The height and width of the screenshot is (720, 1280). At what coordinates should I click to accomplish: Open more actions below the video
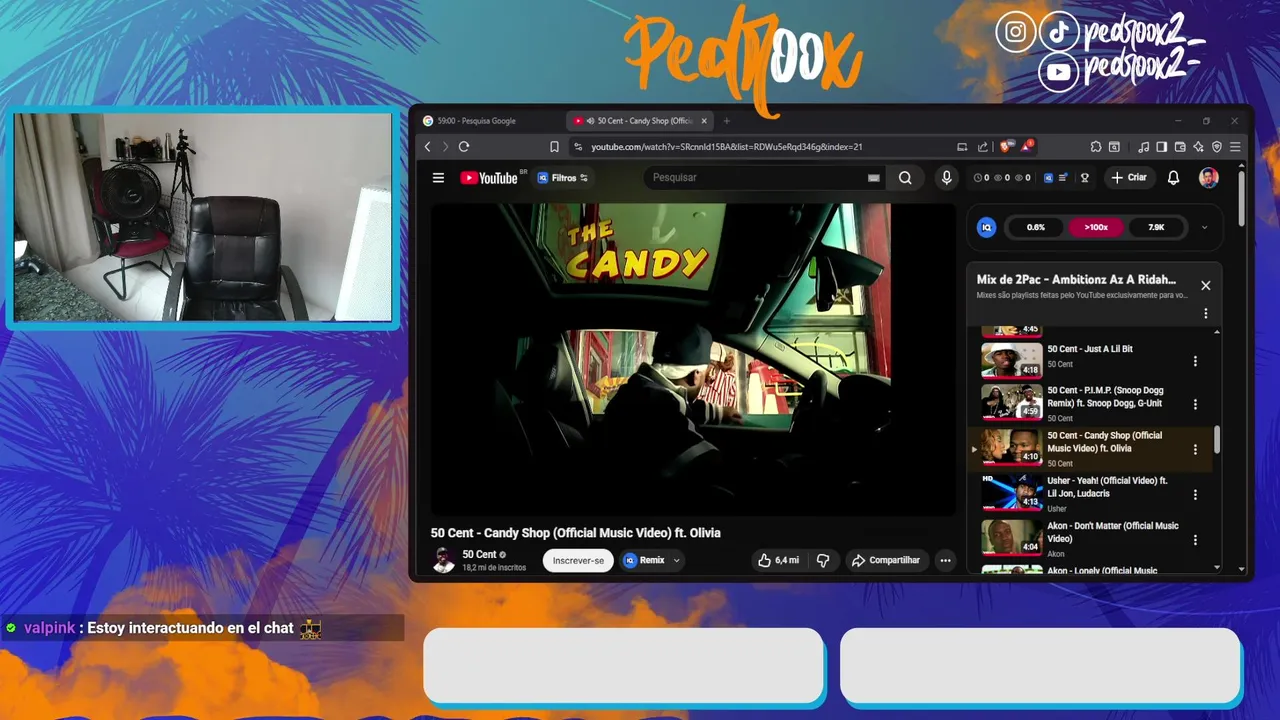[x=945, y=560]
